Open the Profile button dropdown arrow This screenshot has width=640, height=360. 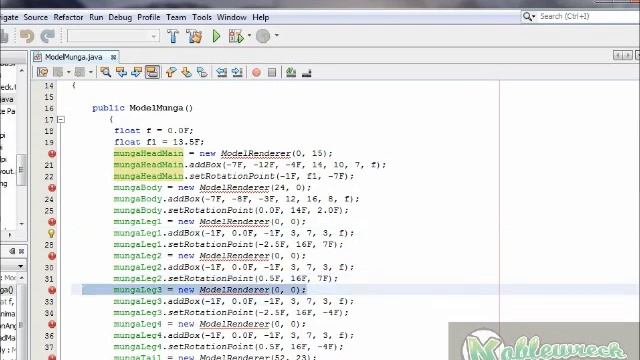(x=276, y=36)
